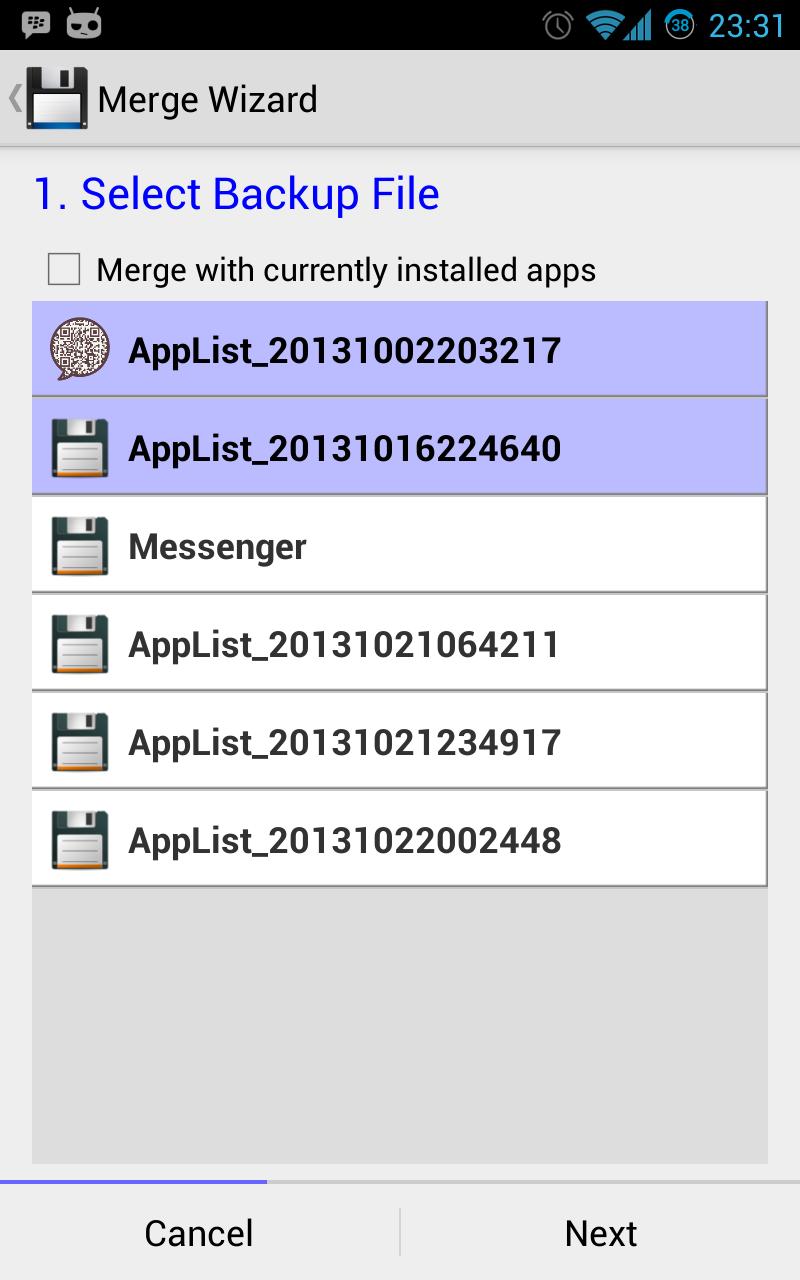Click floppy icon of AppList_20131022002448
This screenshot has height=1280, width=800.
(79, 840)
